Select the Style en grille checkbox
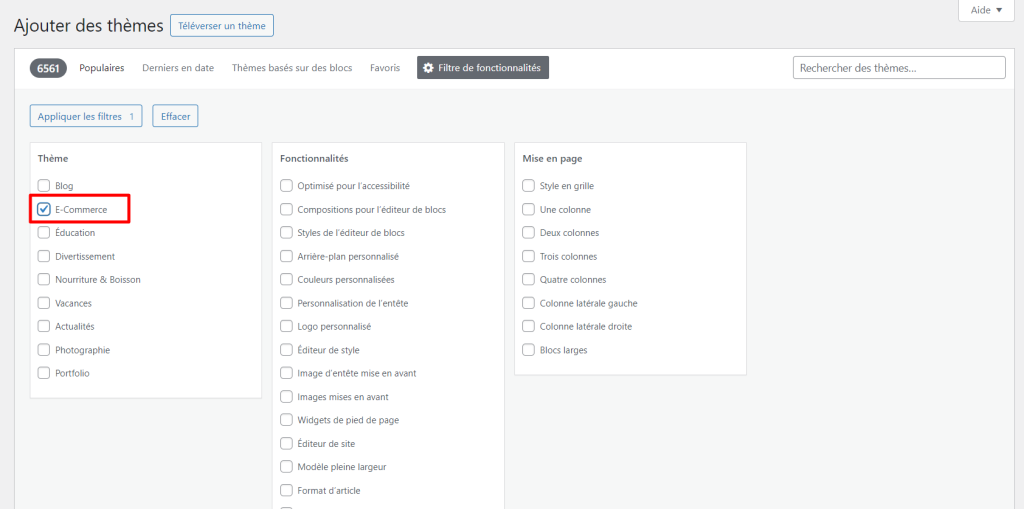 click(529, 186)
